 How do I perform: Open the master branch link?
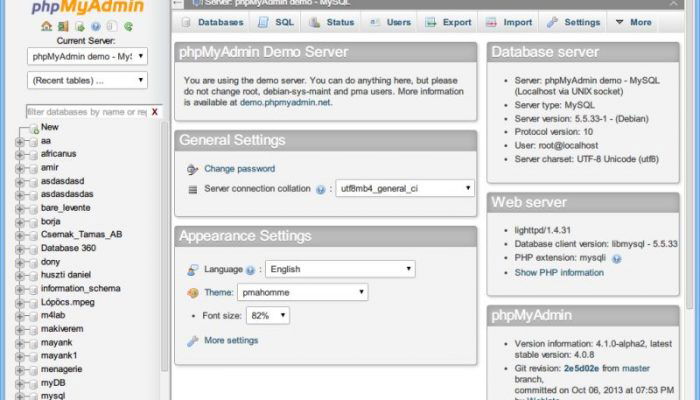[x=636, y=368]
